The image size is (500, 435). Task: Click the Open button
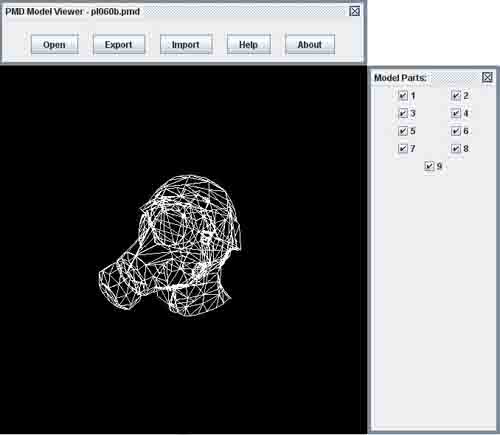(54, 44)
